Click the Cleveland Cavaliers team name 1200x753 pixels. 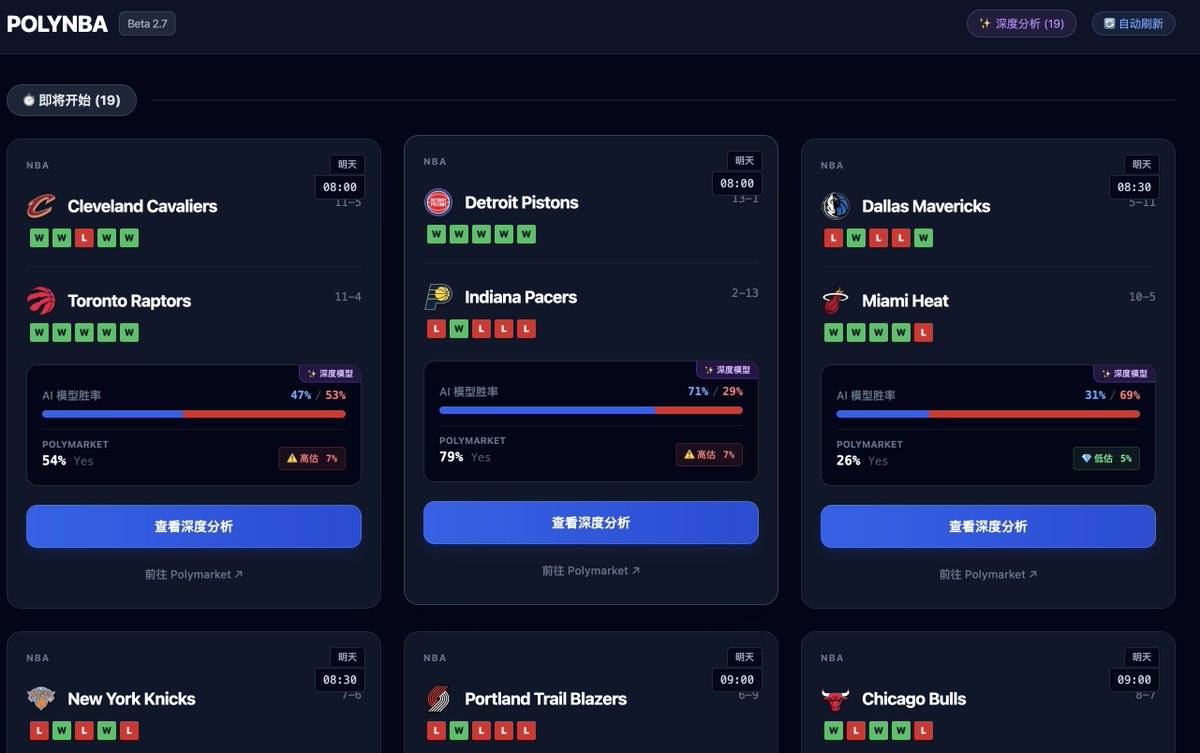click(142, 206)
